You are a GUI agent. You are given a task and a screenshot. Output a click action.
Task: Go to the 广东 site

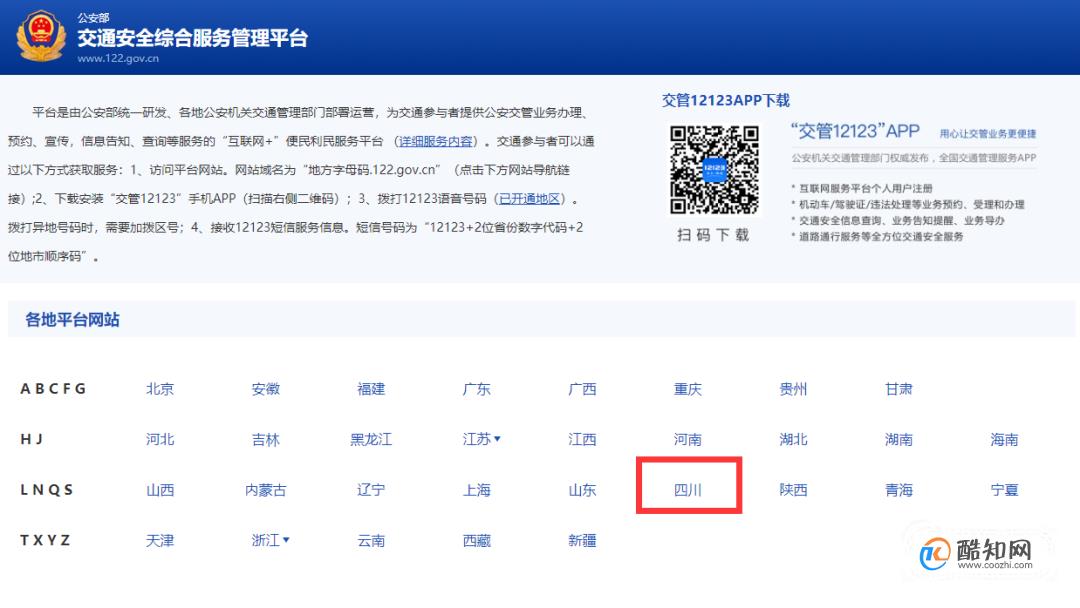point(477,389)
